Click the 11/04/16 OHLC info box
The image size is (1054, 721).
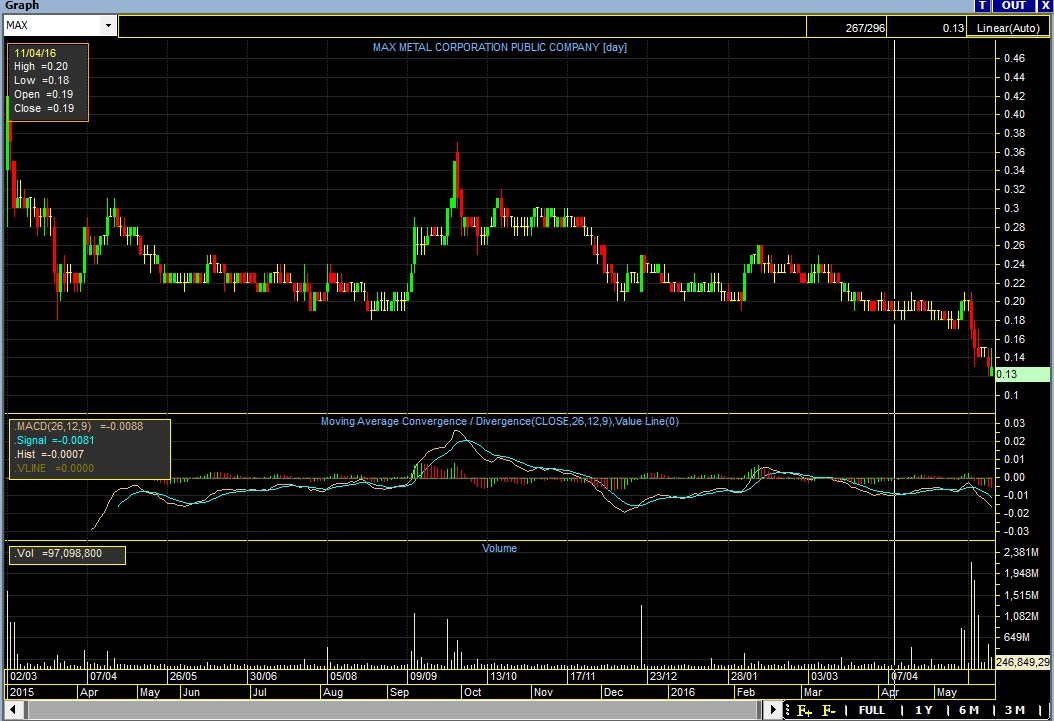pos(48,82)
